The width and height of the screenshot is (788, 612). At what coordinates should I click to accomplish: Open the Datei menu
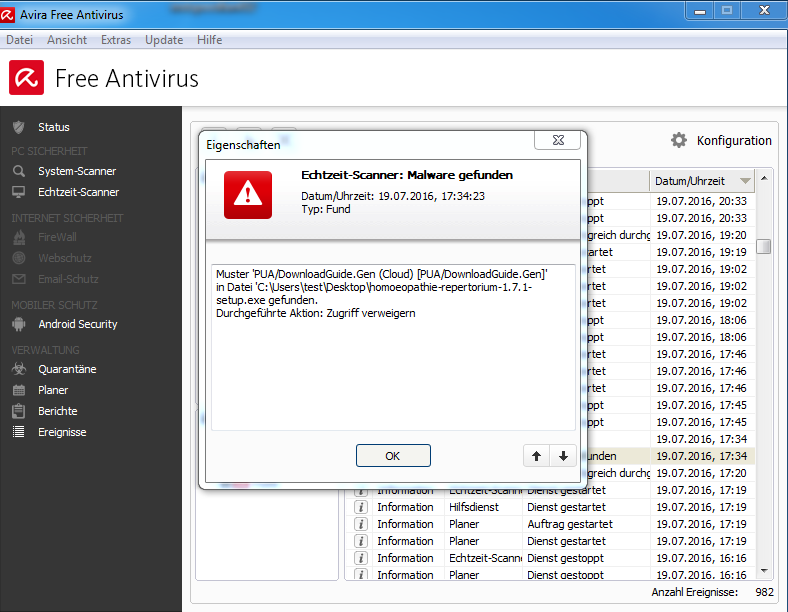pos(20,40)
